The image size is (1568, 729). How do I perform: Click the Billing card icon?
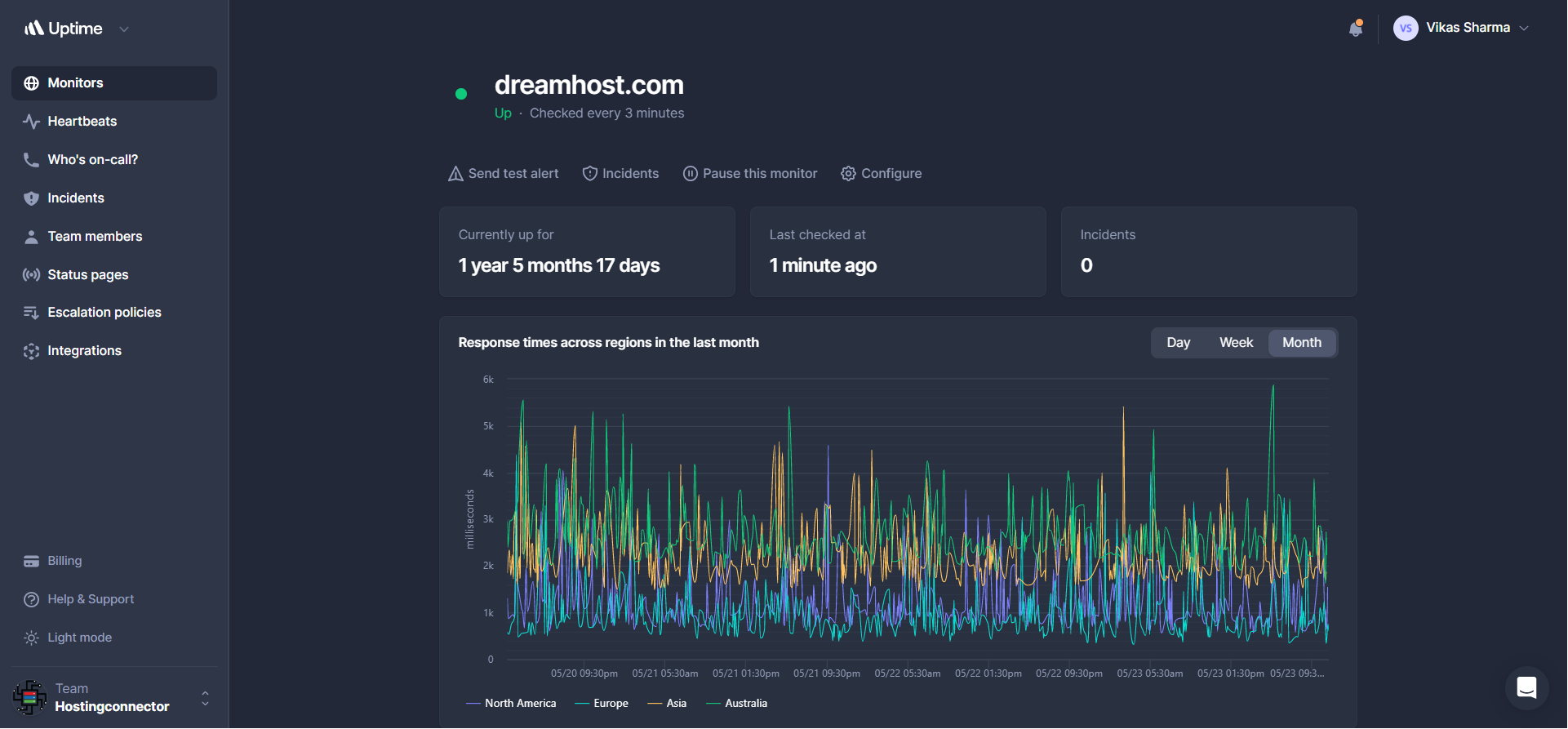tap(31, 562)
